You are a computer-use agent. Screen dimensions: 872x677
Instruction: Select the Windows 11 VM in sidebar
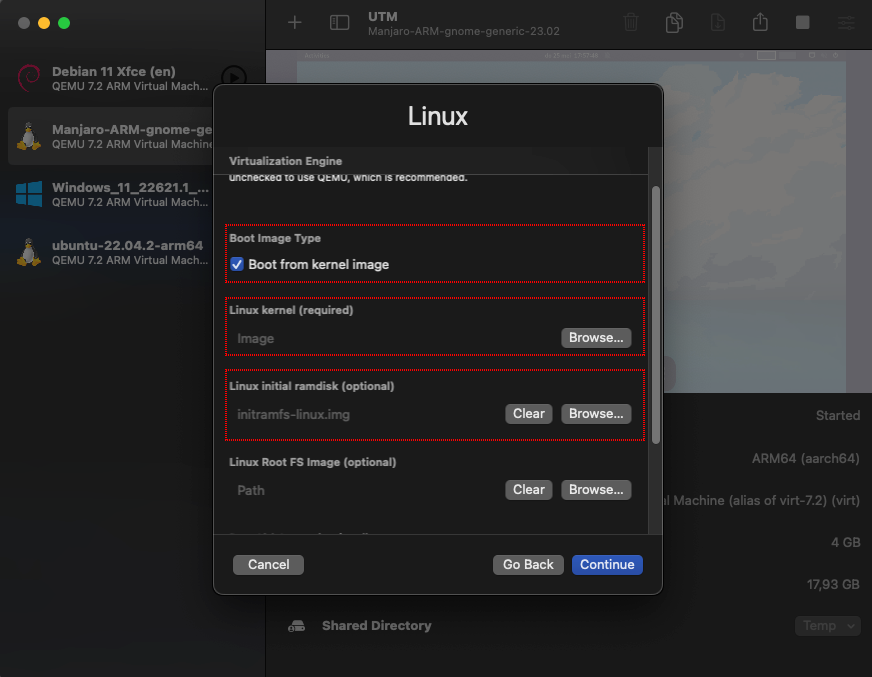[130, 194]
